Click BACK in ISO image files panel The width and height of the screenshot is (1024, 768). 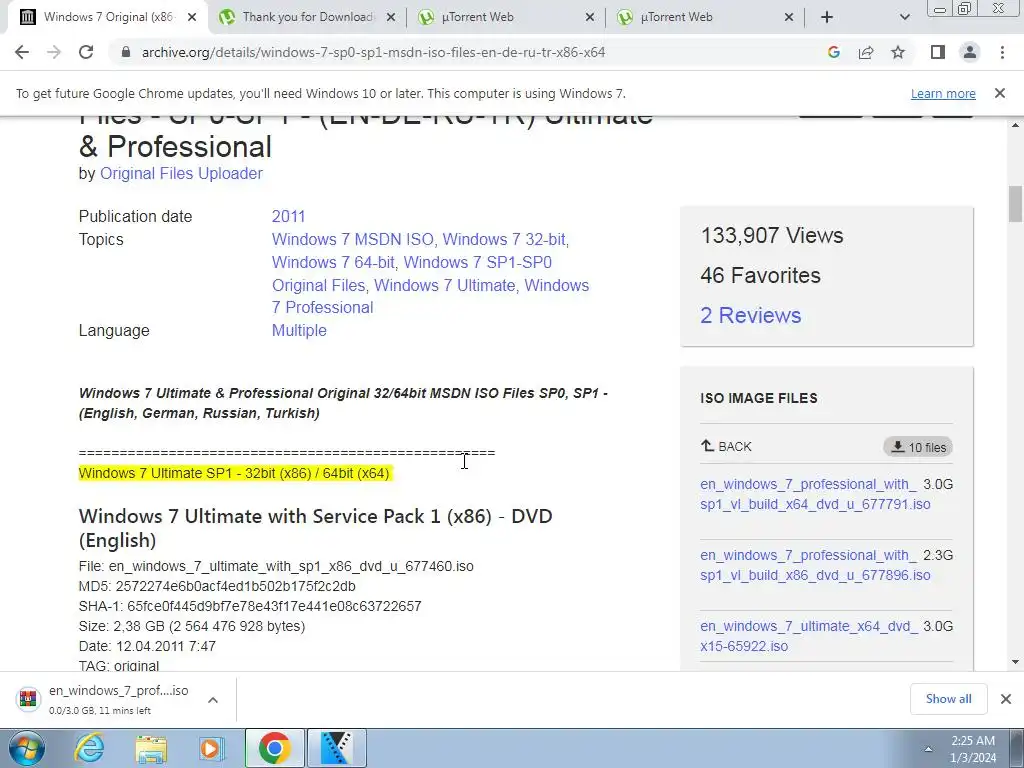(x=726, y=447)
